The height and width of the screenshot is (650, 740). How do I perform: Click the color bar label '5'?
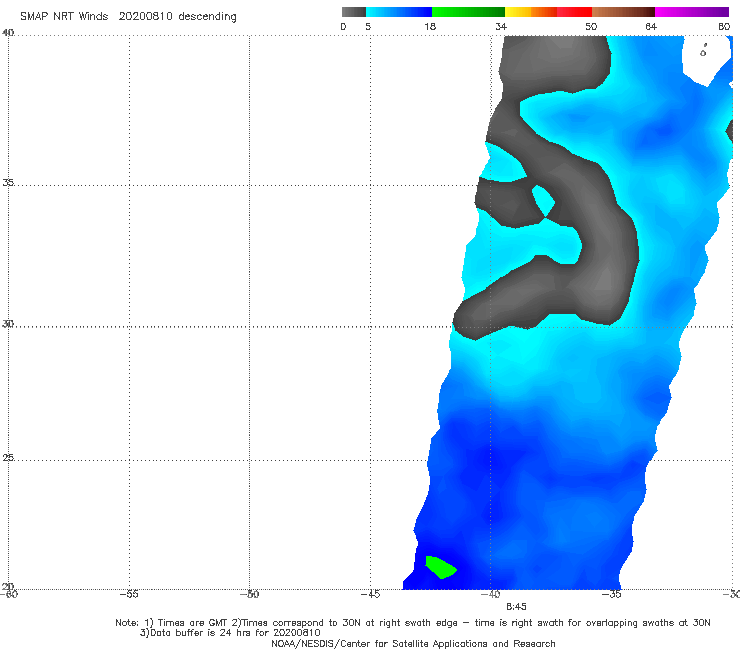(368, 26)
